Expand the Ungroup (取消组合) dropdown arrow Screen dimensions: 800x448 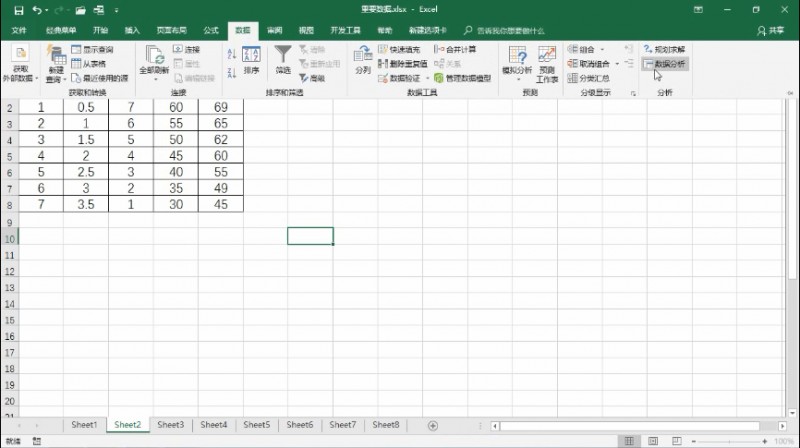[617, 64]
